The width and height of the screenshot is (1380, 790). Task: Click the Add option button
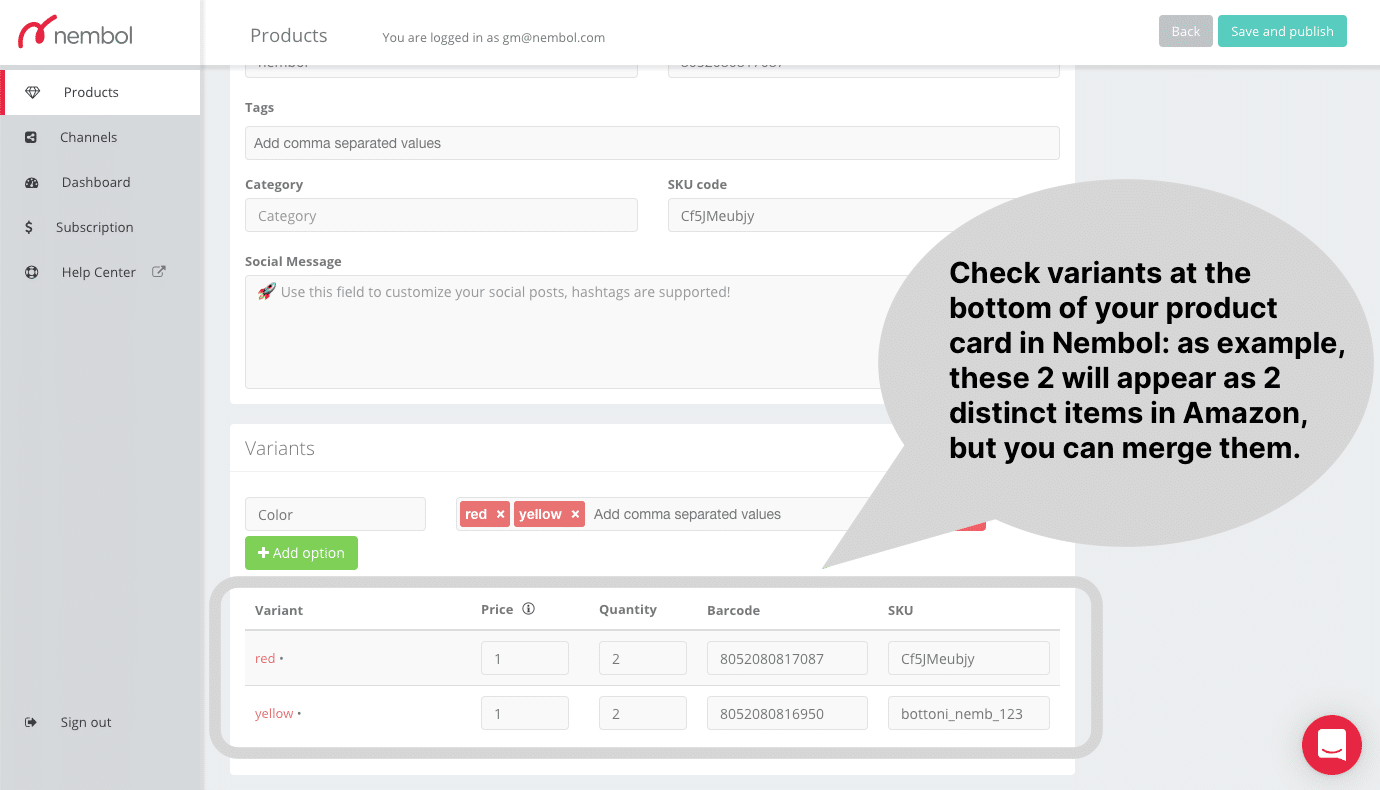tap(301, 552)
